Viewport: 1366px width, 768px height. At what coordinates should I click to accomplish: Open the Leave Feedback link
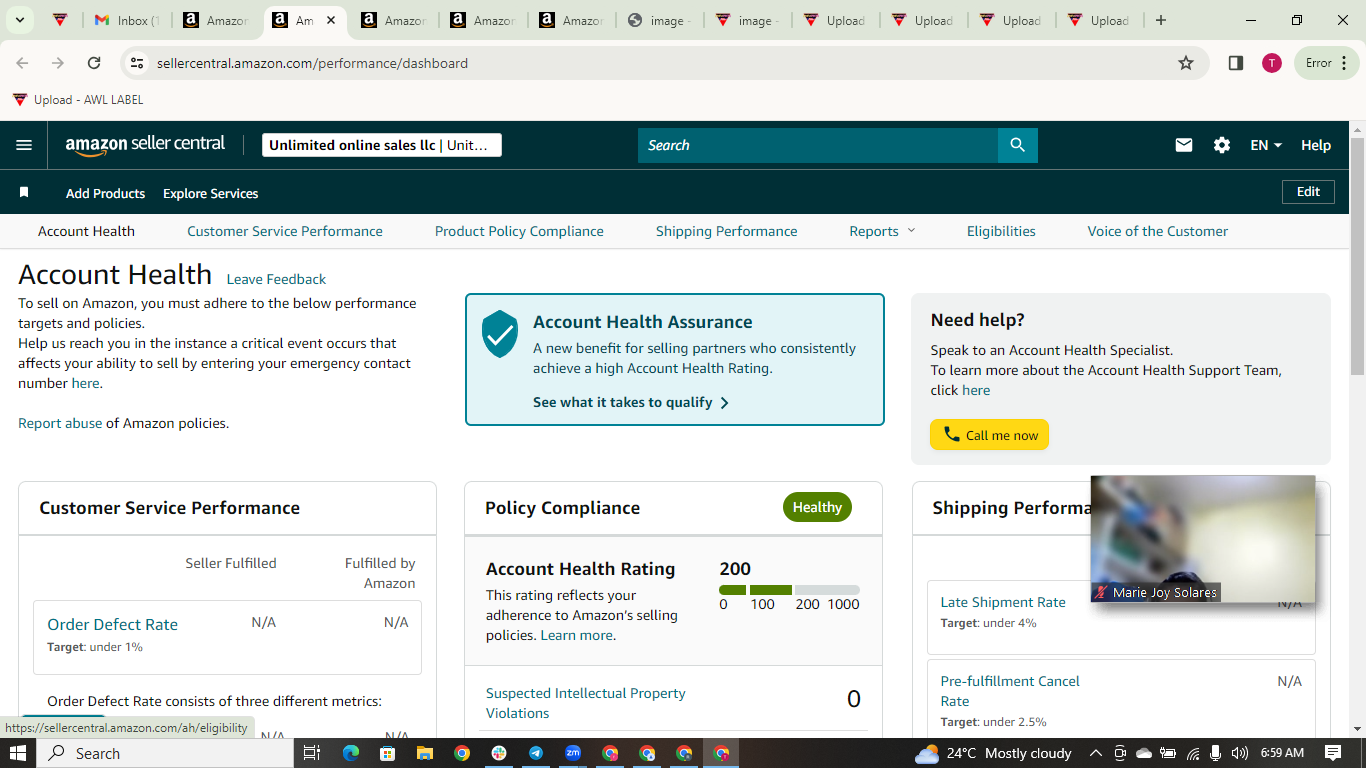(276, 279)
